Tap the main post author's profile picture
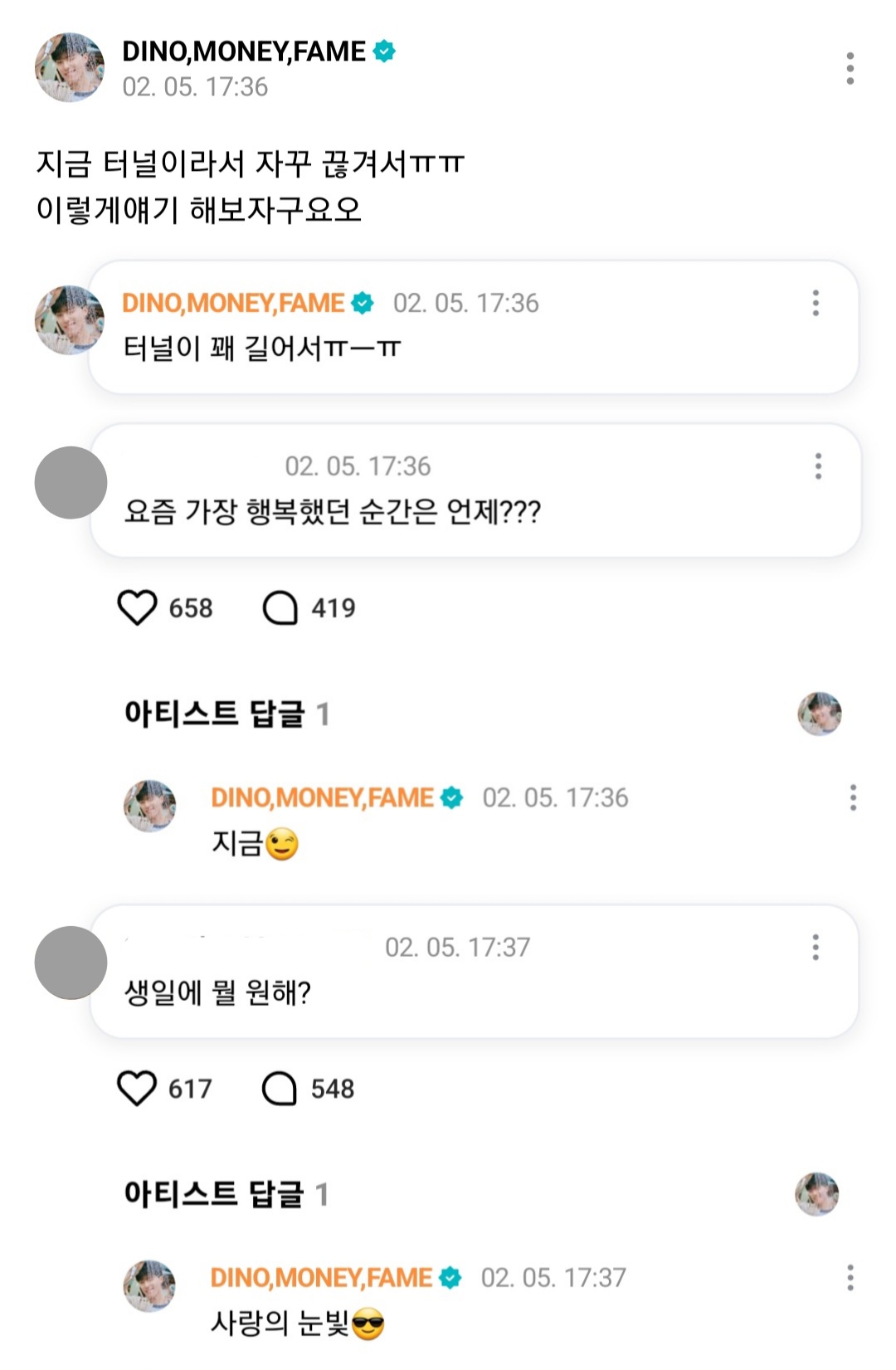 70,68
